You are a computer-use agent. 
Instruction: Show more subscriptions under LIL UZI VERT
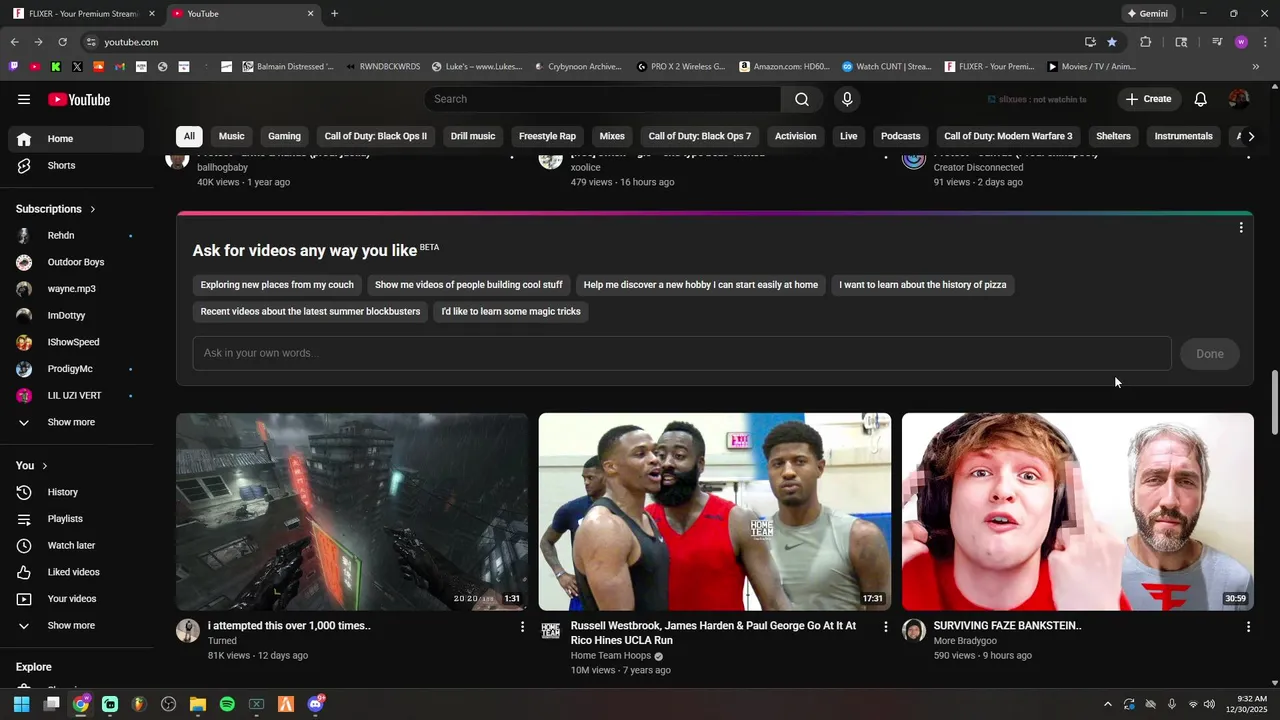coord(75,422)
